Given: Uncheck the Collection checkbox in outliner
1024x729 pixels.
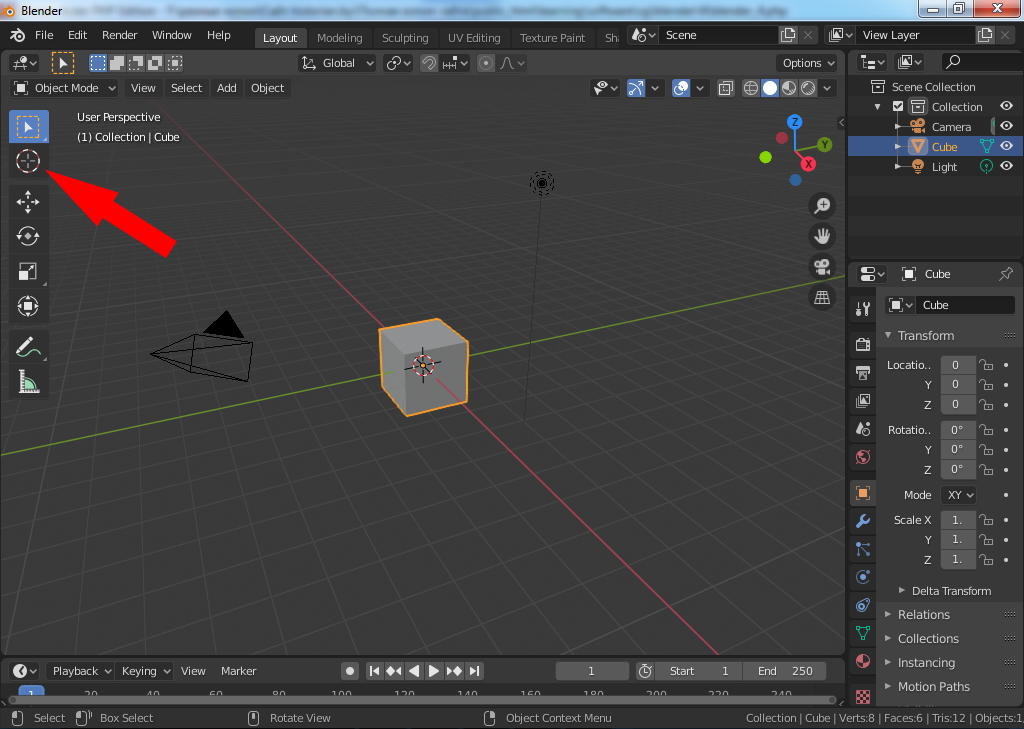Looking at the screenshot, I should pos(898,107).
